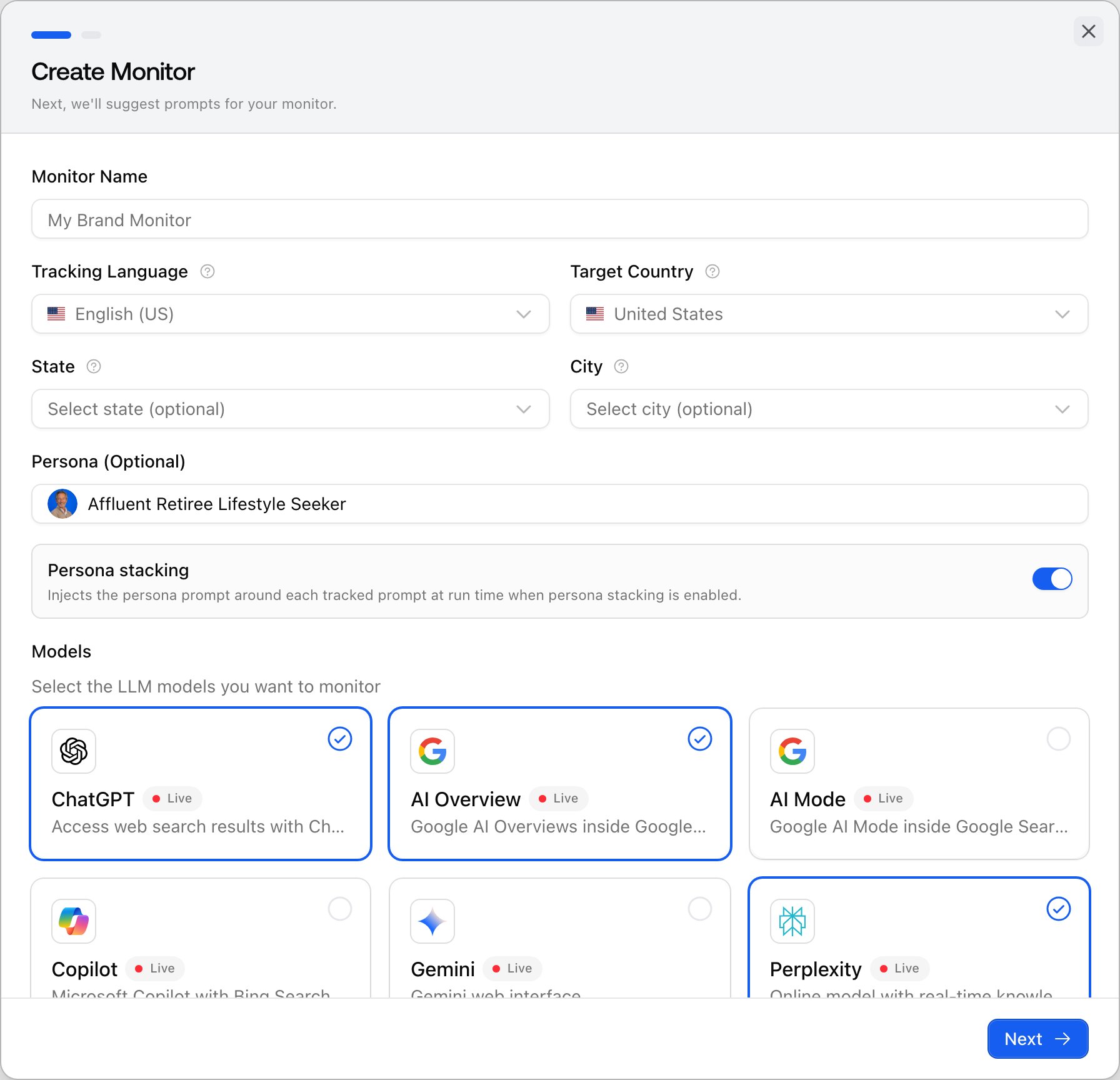Click the Tracking Language help icon
This screenshot has width=1120, height=1080.
click(207, 271)
